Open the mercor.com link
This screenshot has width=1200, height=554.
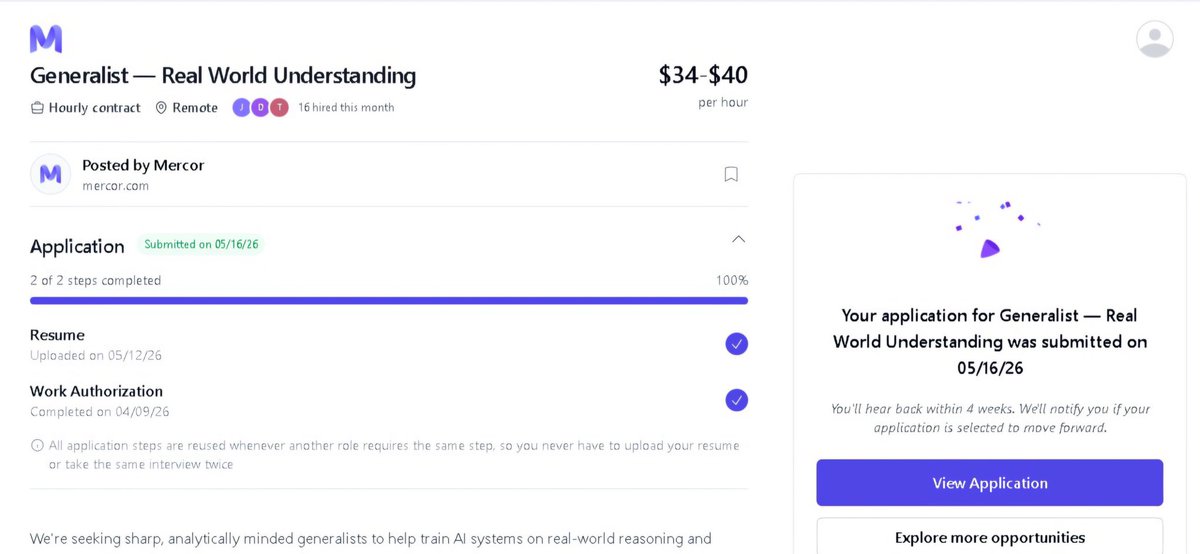coord(115,185)
